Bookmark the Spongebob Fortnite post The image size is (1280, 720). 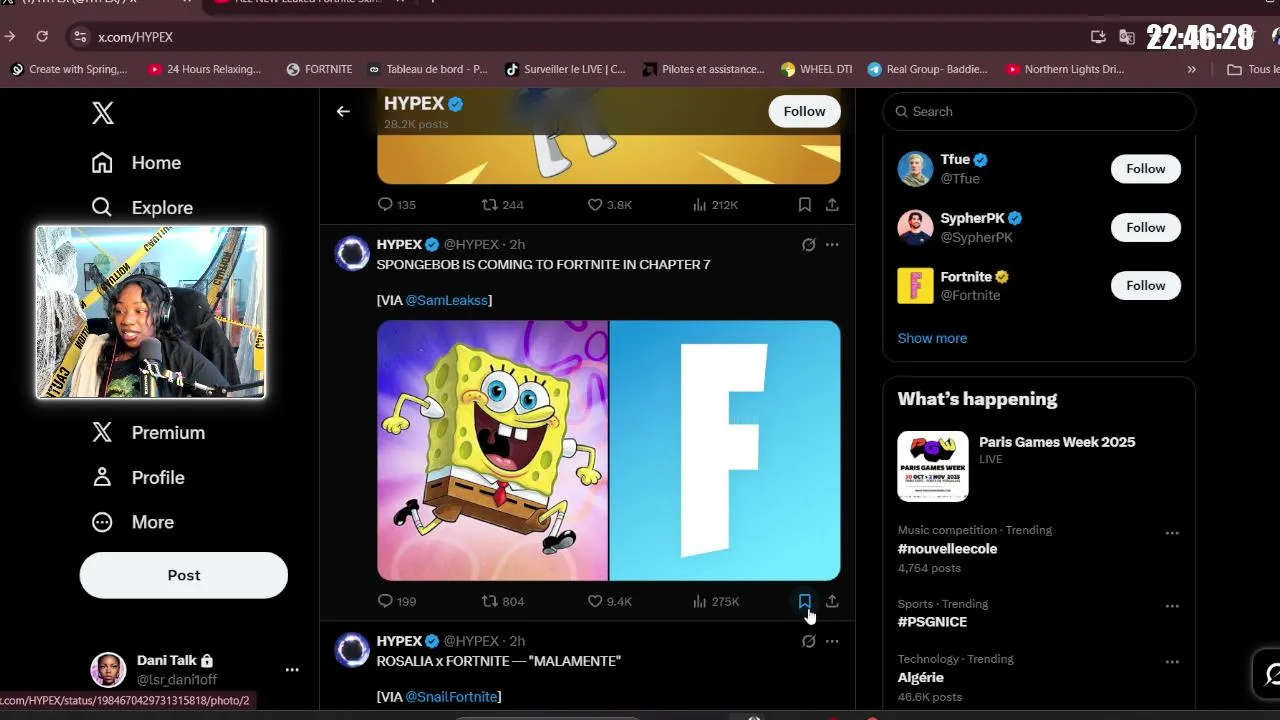(x=804, y=601)
